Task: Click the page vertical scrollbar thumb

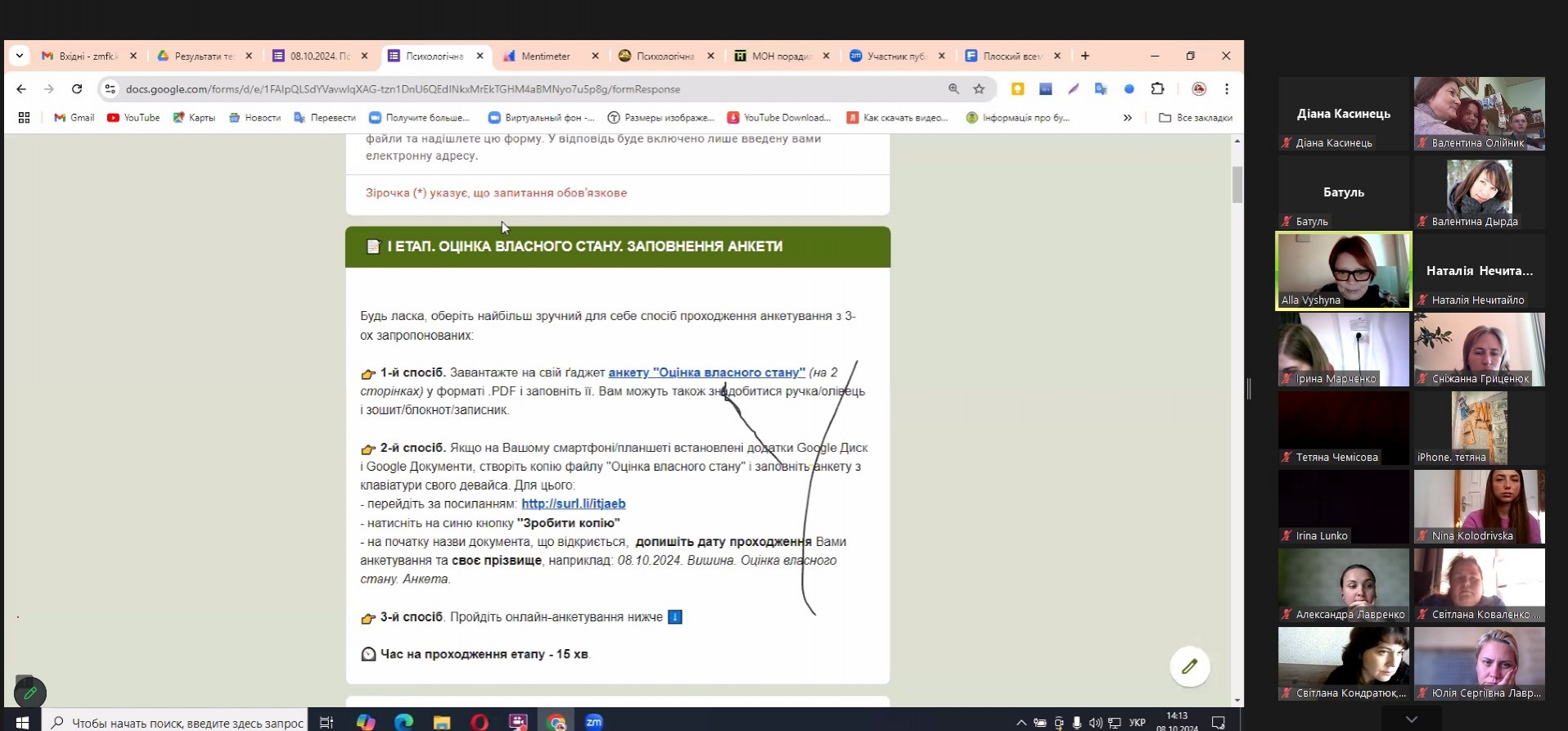Action: click(x=1237, y=184)
